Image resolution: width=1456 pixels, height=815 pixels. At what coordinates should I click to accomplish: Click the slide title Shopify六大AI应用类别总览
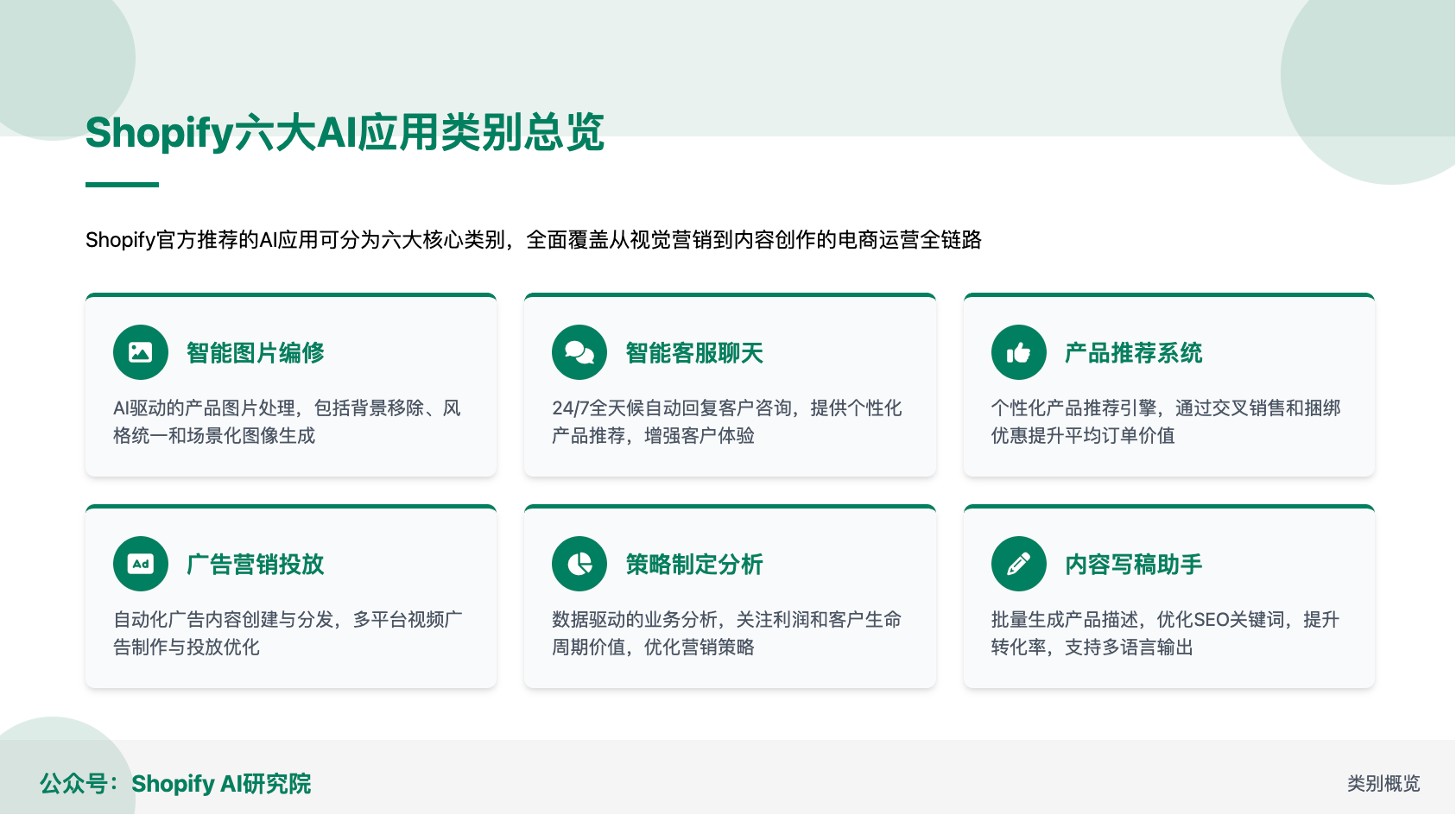345,133
